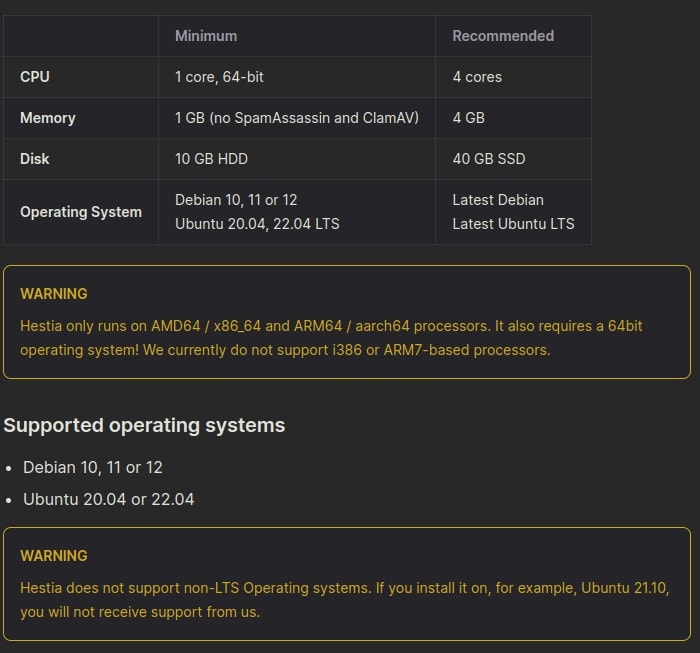Select the 'Disk' row label
700x653 pixels.
tap(34, 159)
